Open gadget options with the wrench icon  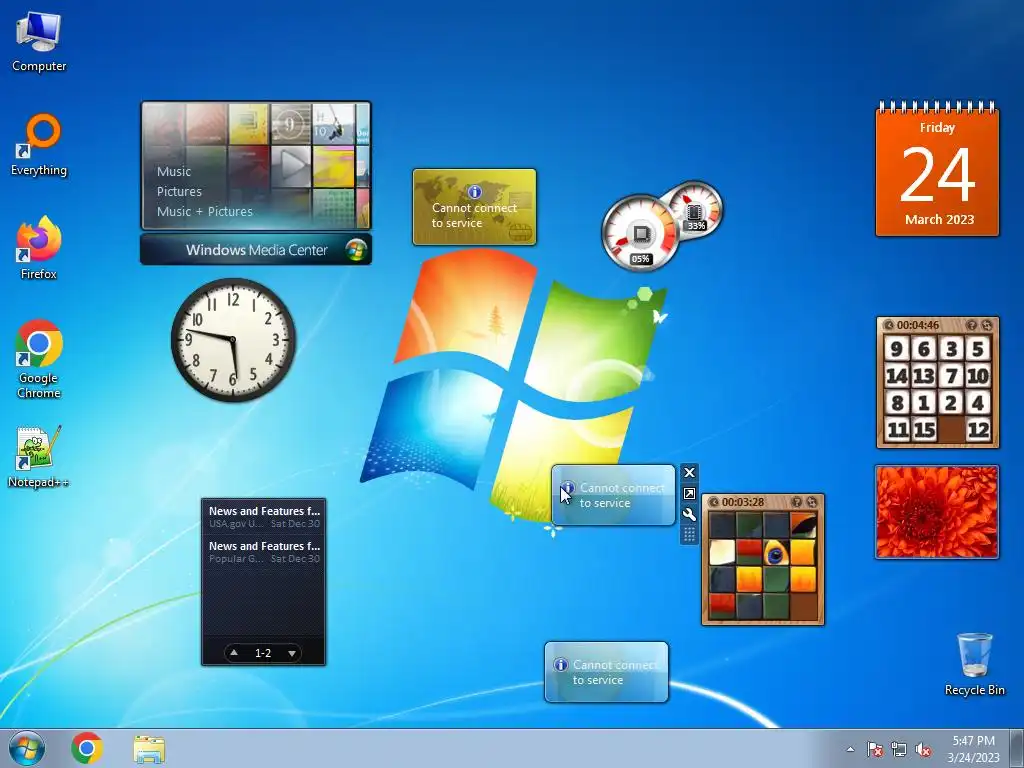click(x=689, y=515)
